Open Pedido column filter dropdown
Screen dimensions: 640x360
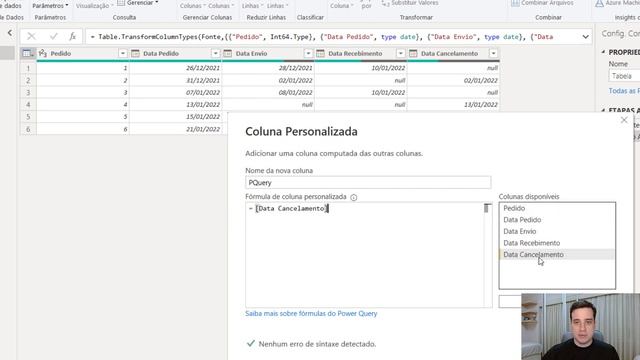pos(123,53)
